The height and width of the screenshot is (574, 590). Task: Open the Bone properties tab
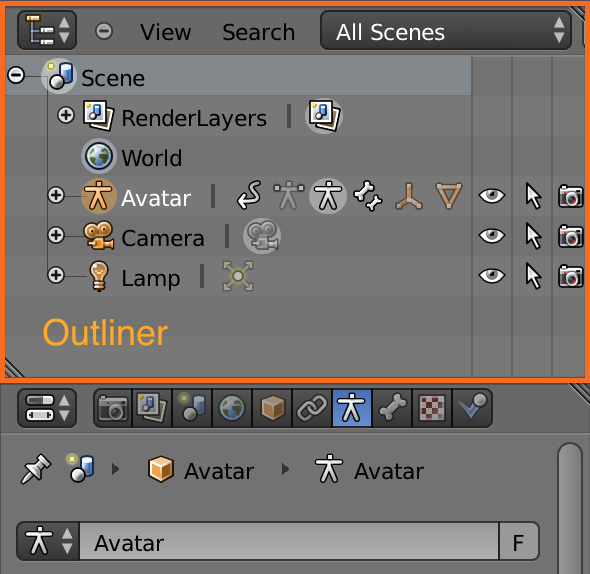coord(392,408)
